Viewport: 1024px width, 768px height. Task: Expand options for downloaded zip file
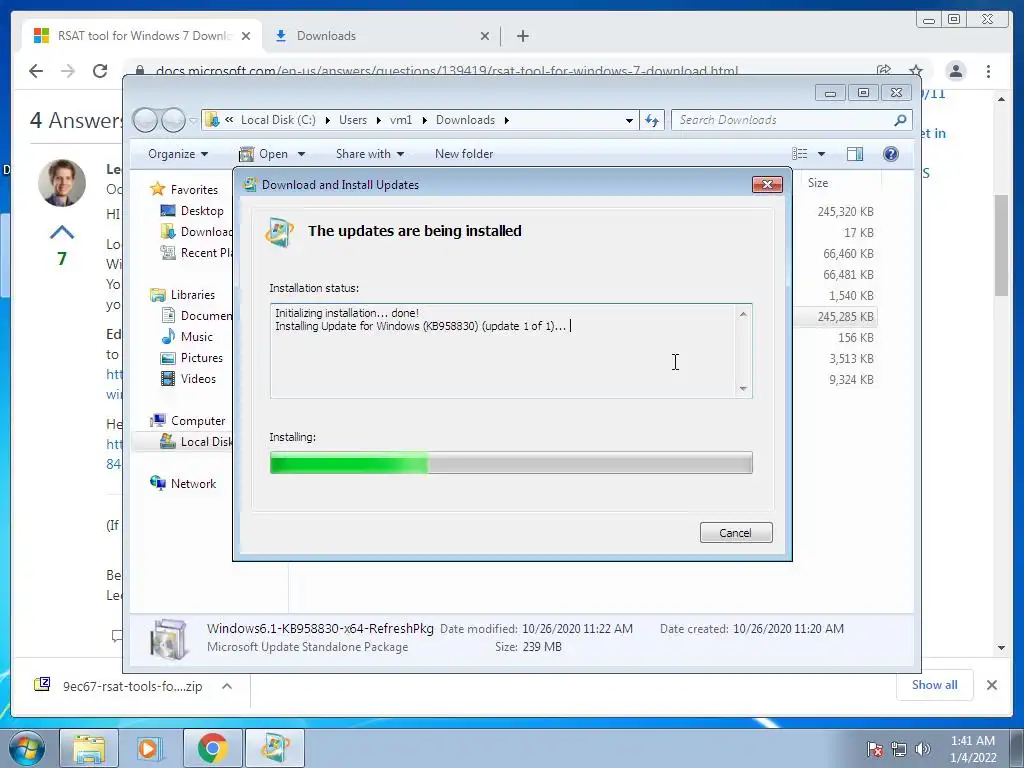tap(227, 686)
